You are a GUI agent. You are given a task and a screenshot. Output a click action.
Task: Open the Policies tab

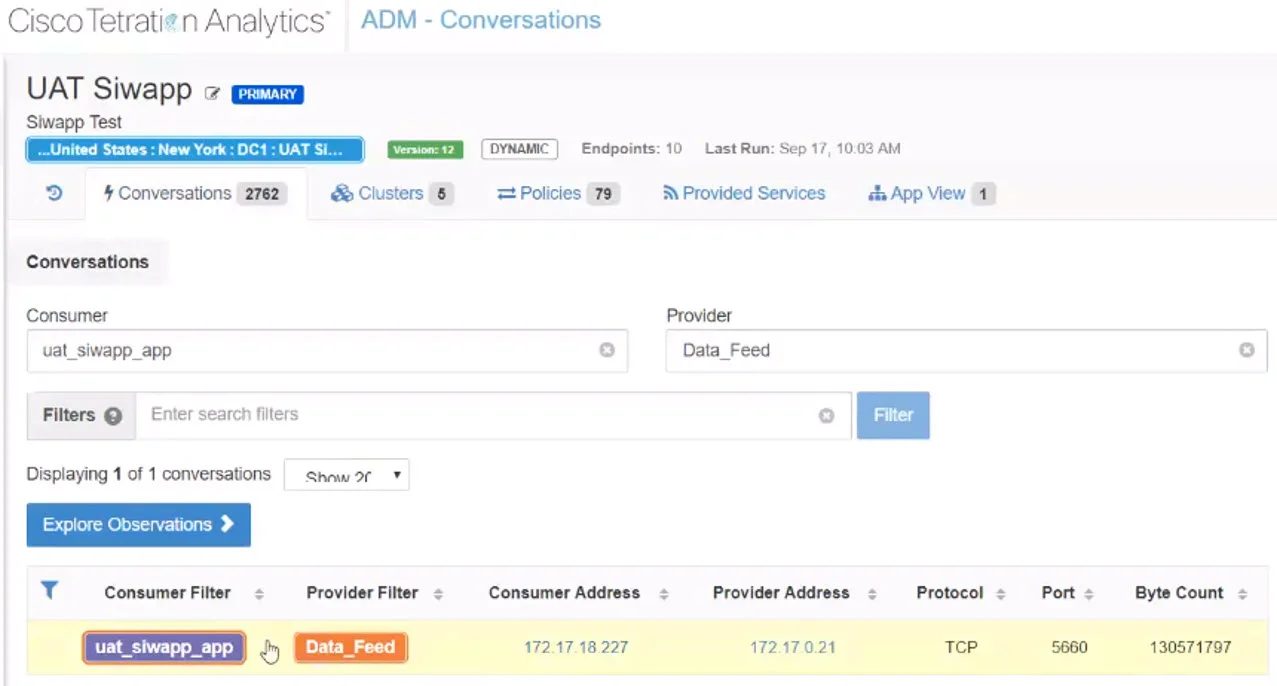[558, 193]
